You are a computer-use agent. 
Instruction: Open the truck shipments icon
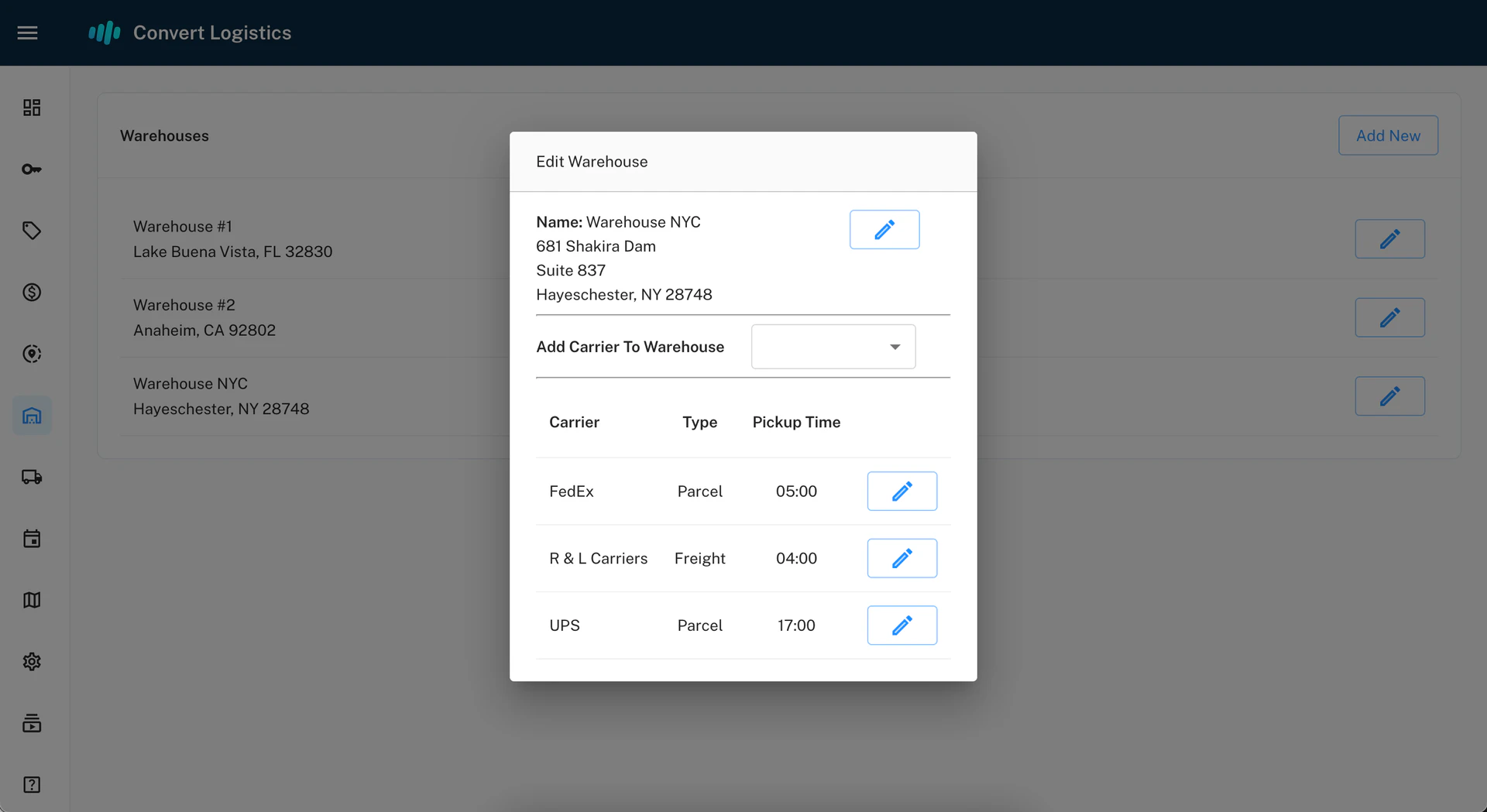(32, 477)
